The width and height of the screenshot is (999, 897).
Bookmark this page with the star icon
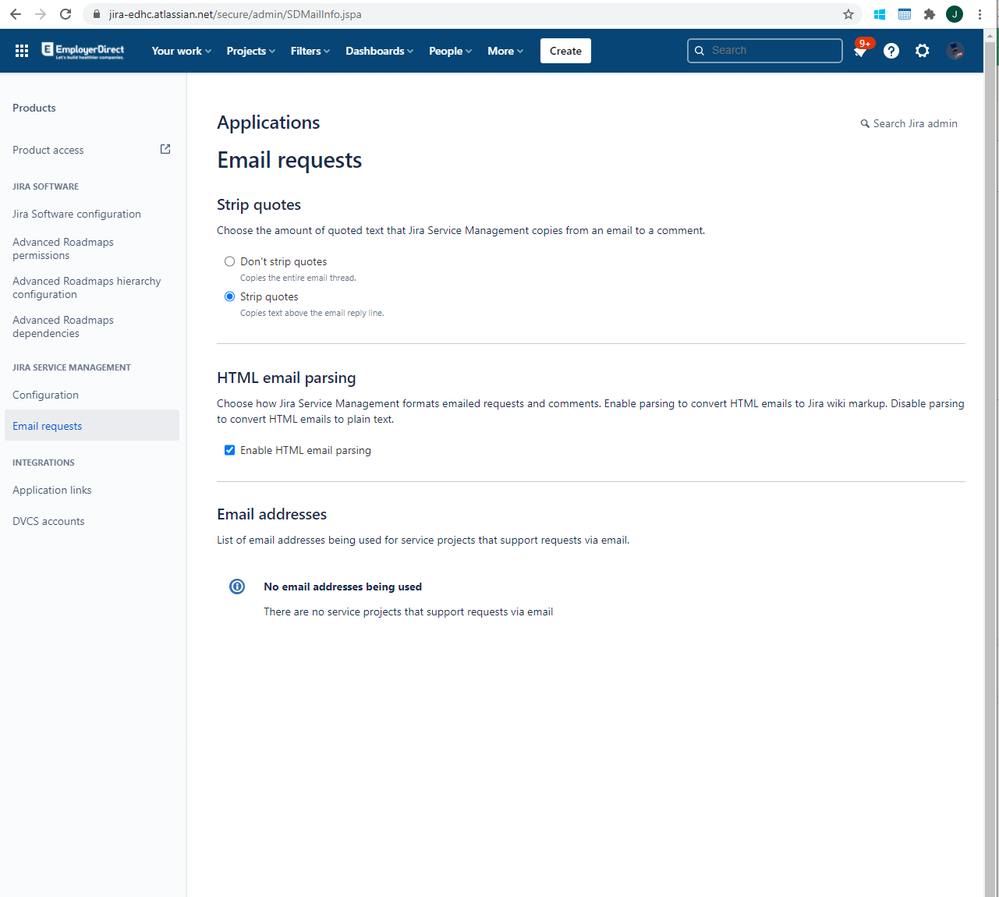point(848,14)
